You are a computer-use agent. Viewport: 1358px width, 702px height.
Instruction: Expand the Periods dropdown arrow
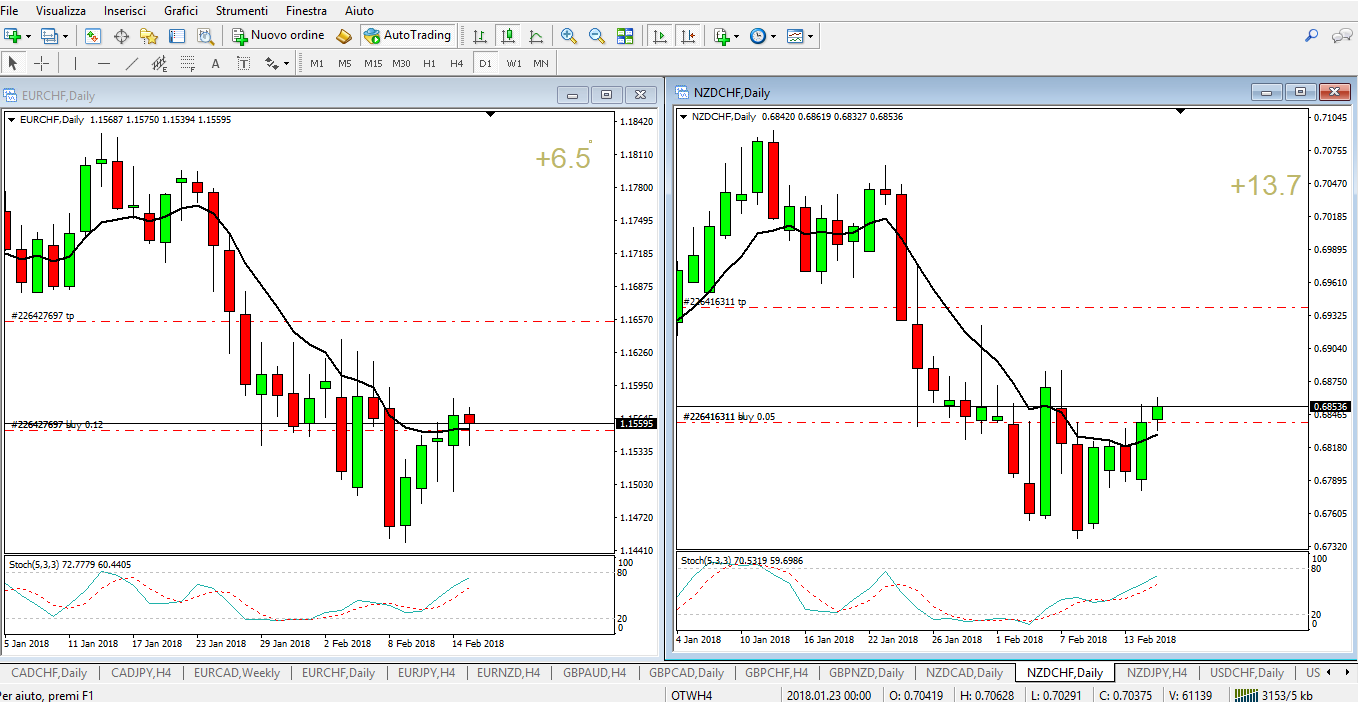coord(773,36)
